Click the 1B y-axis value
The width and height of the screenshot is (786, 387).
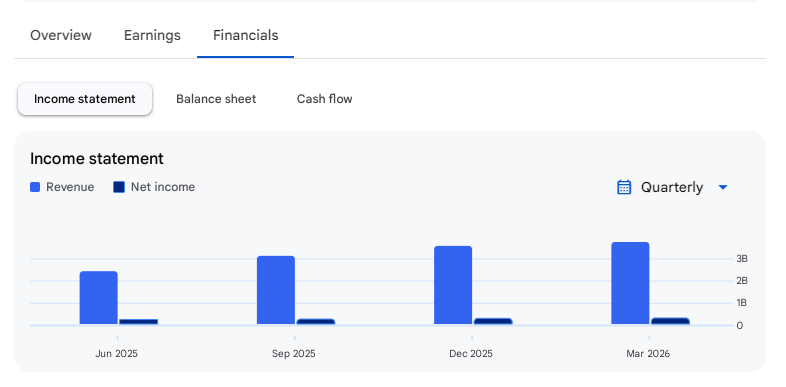pos(742,303)
